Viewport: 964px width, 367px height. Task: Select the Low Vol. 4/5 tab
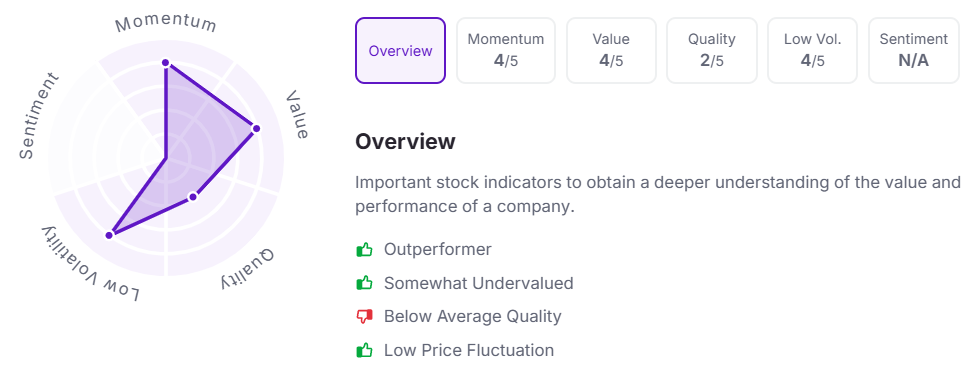(x=812, y=50)
